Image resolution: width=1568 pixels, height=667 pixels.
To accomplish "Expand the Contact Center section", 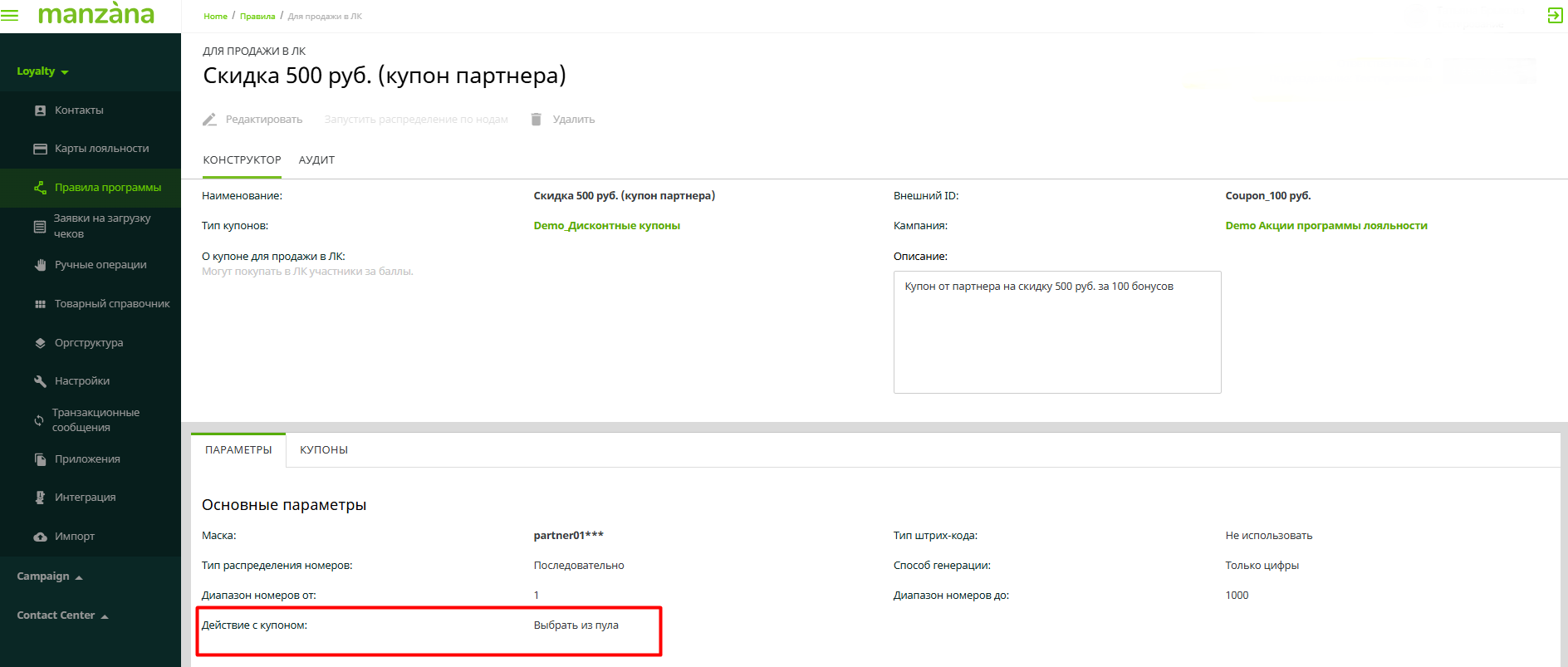I will pyautogui.click(x=62, y=616).
